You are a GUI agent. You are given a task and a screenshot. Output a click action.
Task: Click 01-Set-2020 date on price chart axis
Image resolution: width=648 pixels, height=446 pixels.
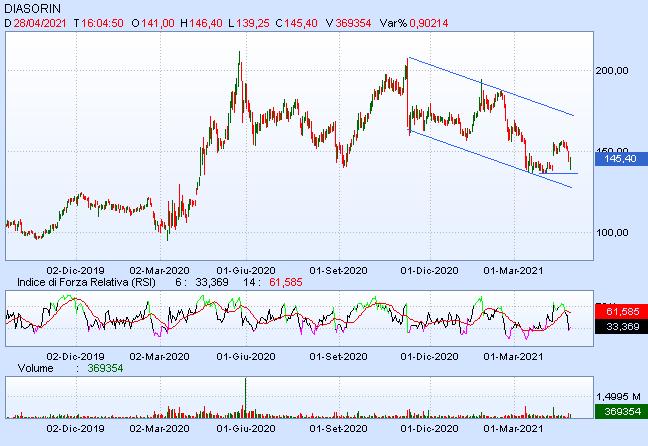pyautogui.click(x=338, y=271)
